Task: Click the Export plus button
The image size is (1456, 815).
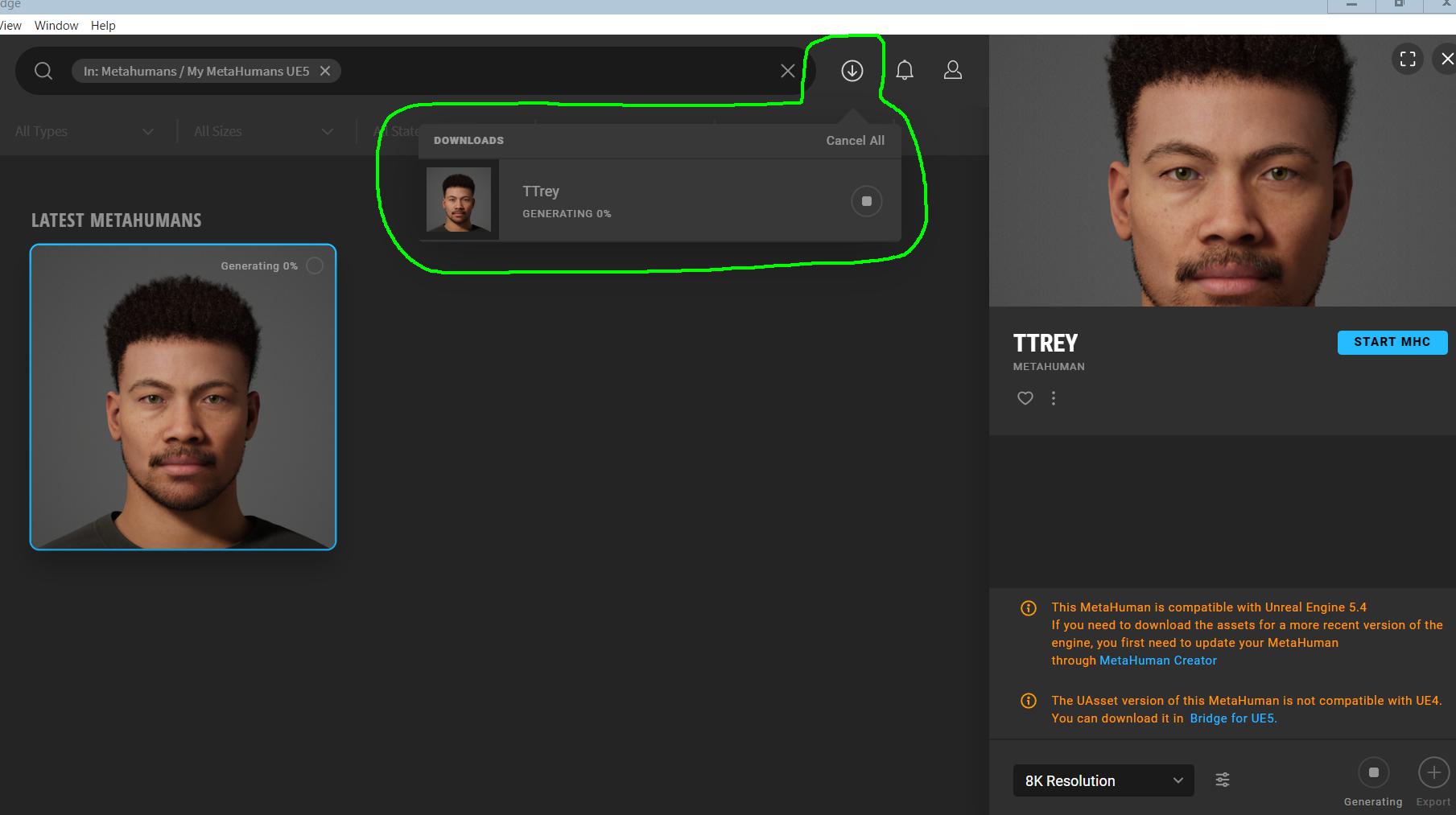Action: (x=1433, y=772)
